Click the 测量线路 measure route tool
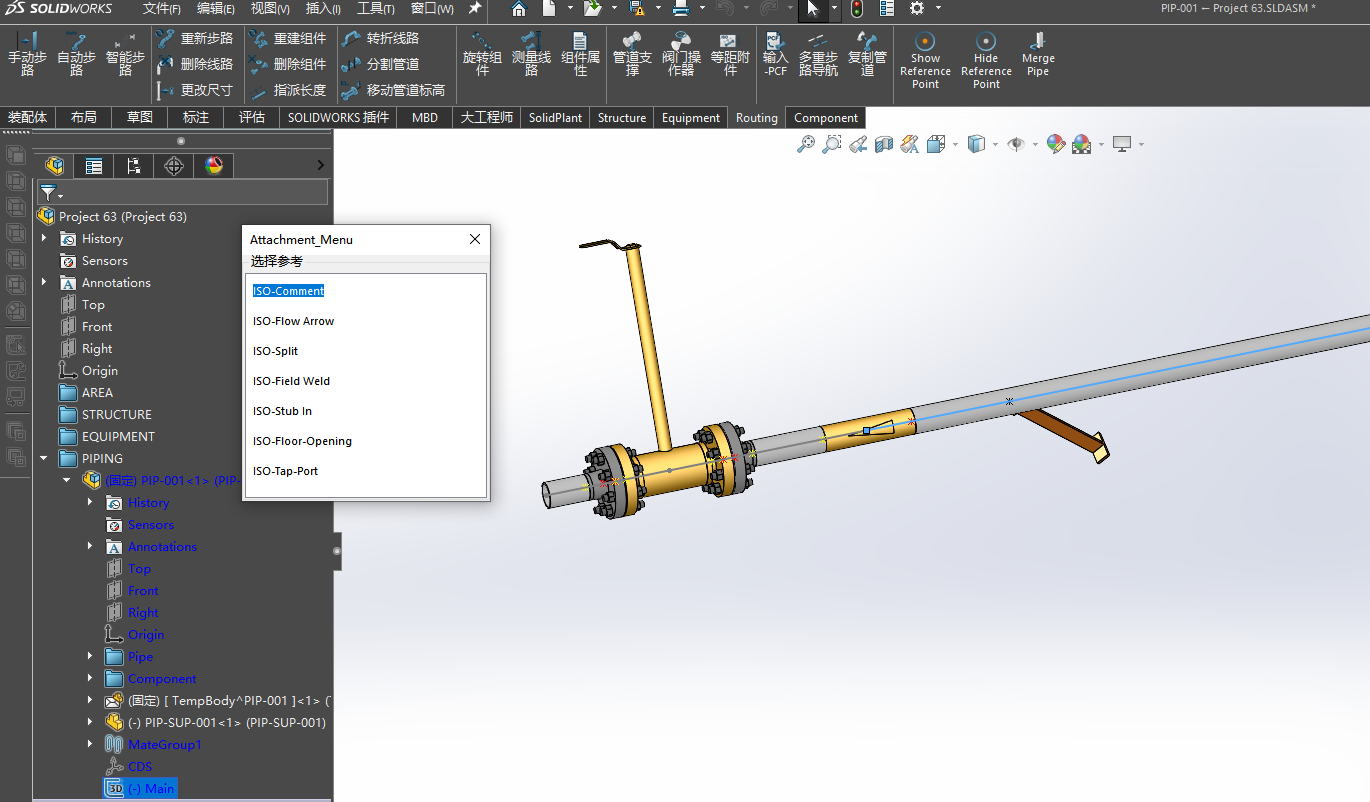1370x802 pixels. (x=531, y=55)
